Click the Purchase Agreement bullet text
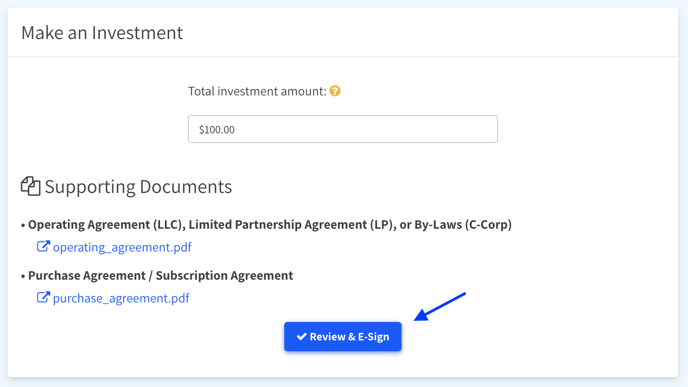688x387 pixels. [87, 276]
